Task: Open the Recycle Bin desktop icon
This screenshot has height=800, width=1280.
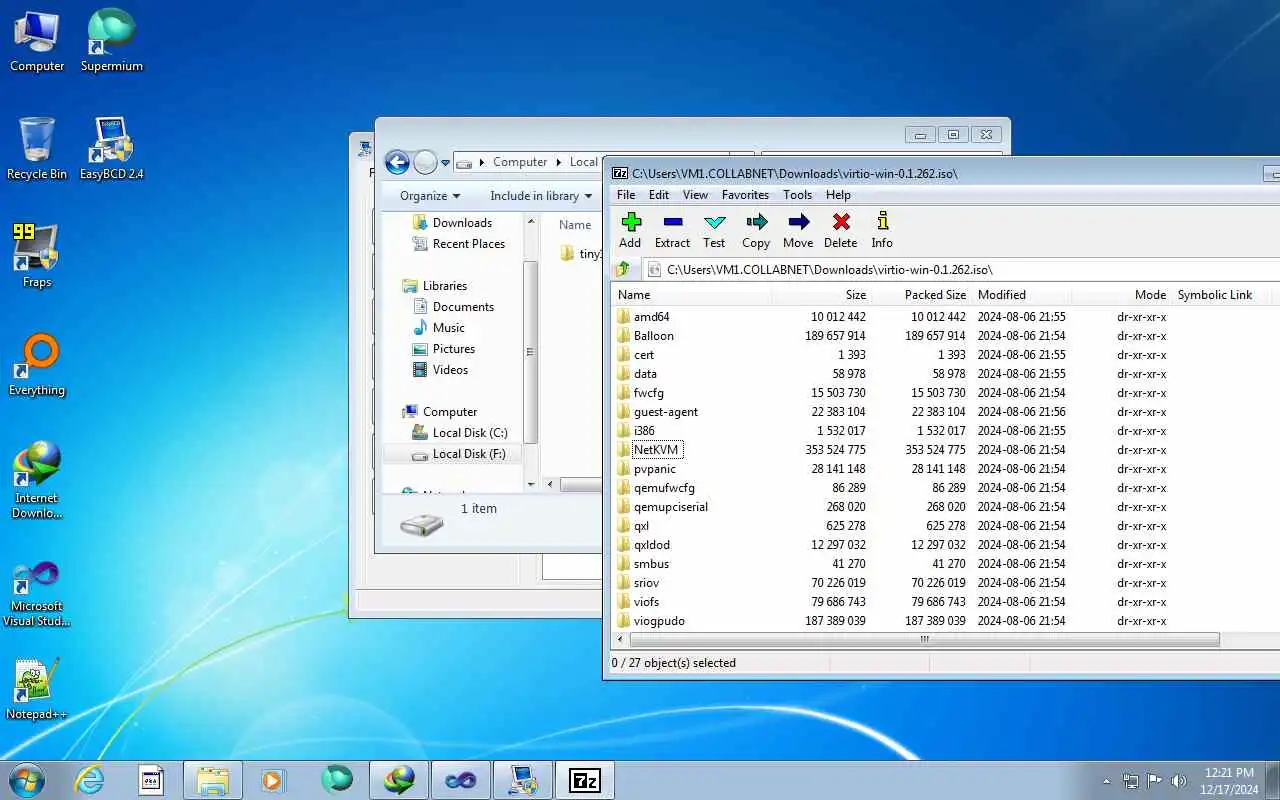Action: click(x=37, y=149)
